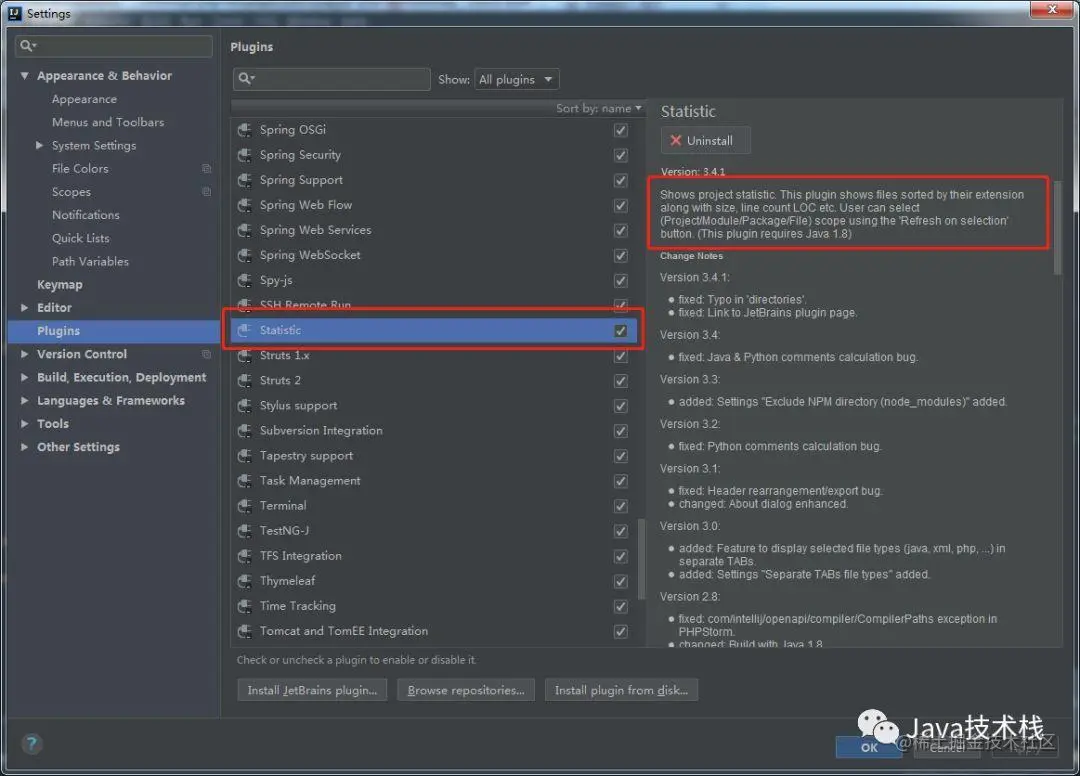Disable the Terminal plugin checkbox
The height and width of the screenshot is (776, 1080).
point(621,506)
